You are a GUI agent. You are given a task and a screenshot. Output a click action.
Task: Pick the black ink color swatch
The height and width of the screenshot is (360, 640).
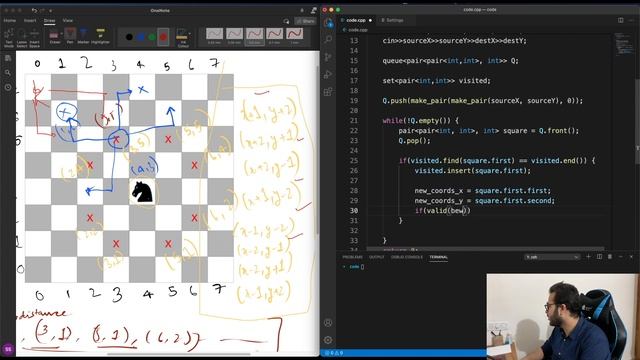click(x=129, y=37)
